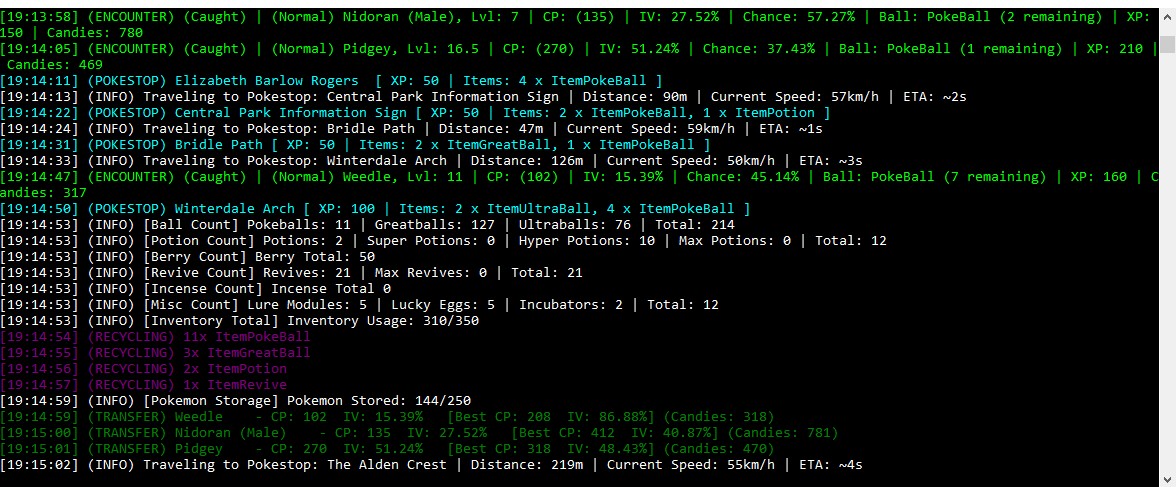The height and width of the screenshot is (487, 1176).
Task: Click 'Pokemon Stored: 144/250' text
Action: click(x=378, y=400)
